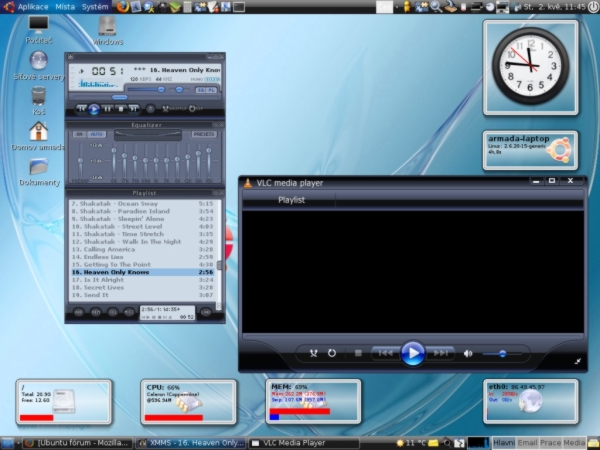Screen dimensions: 600x450
Task: Select track 9. Shakatak - Sleepin' Alone
Action: [x=142, y=219]
